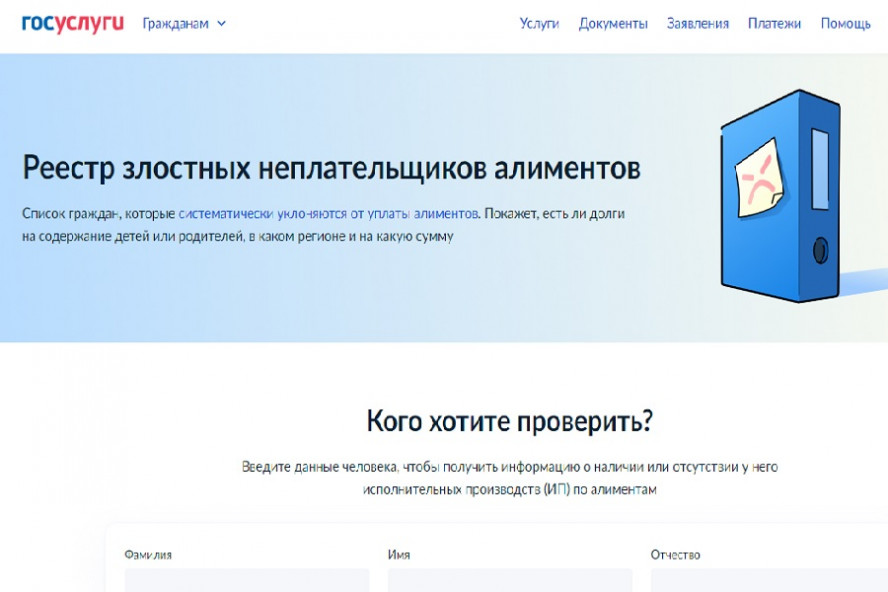Follow the link систематически уклоняются от уплаты алиментов
The width and height of the screenshot is (888, 592).
pyautogui.click(x=328, y=214)
